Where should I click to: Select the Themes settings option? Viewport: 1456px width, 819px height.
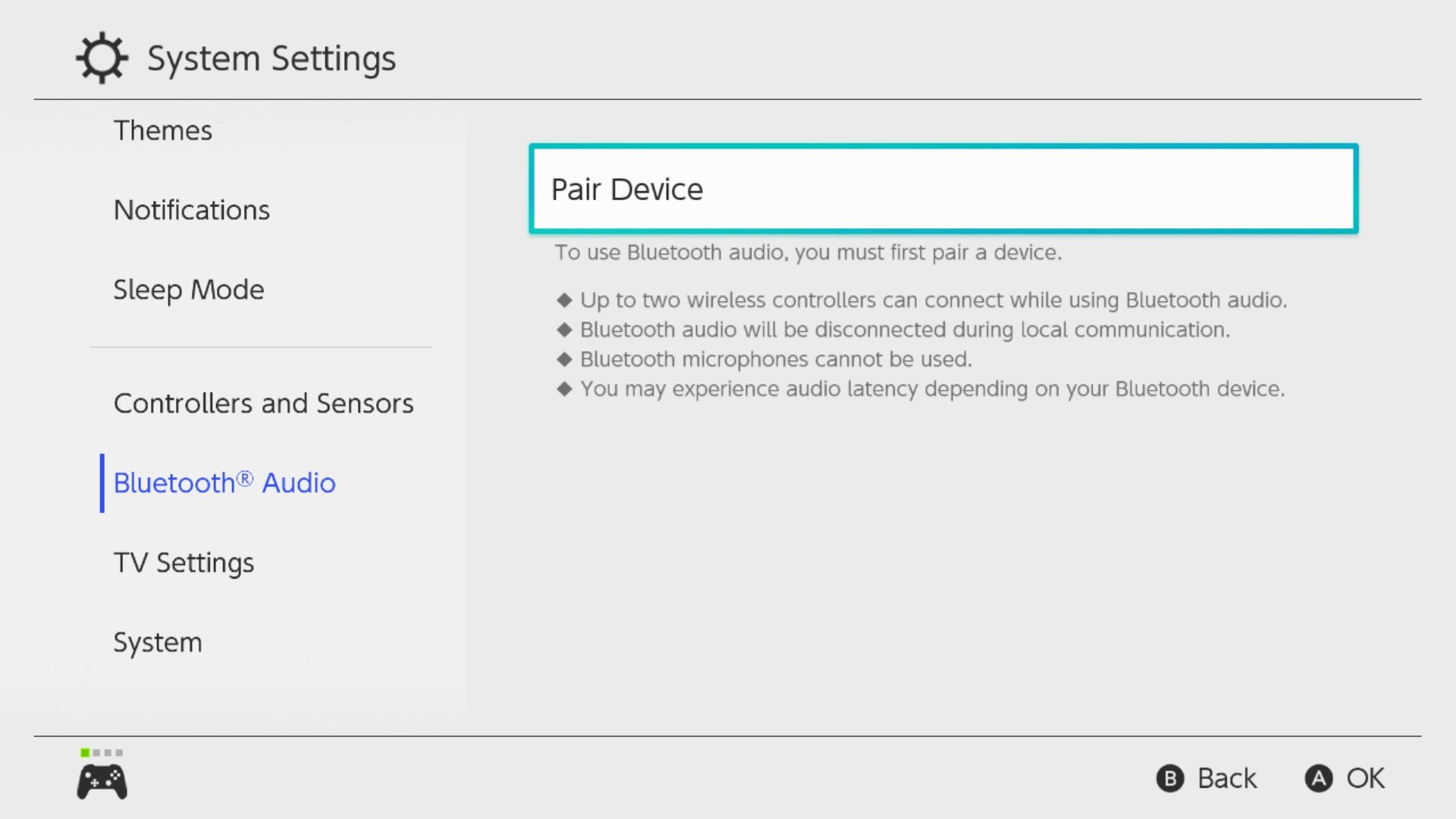pyautogui.click(x=162, y=130)
